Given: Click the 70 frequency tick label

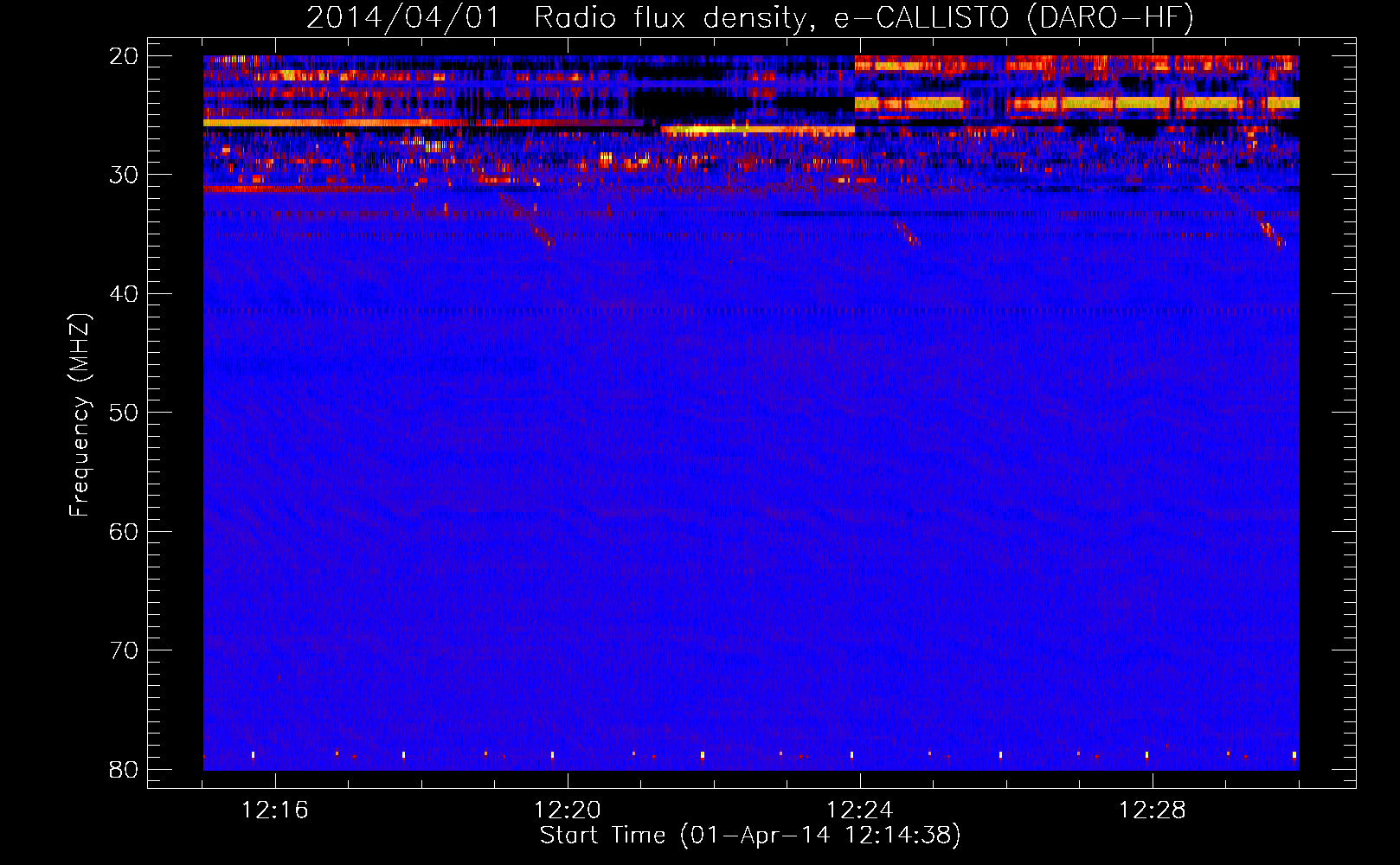Looking at the screenshot, I should coord(124,650).
